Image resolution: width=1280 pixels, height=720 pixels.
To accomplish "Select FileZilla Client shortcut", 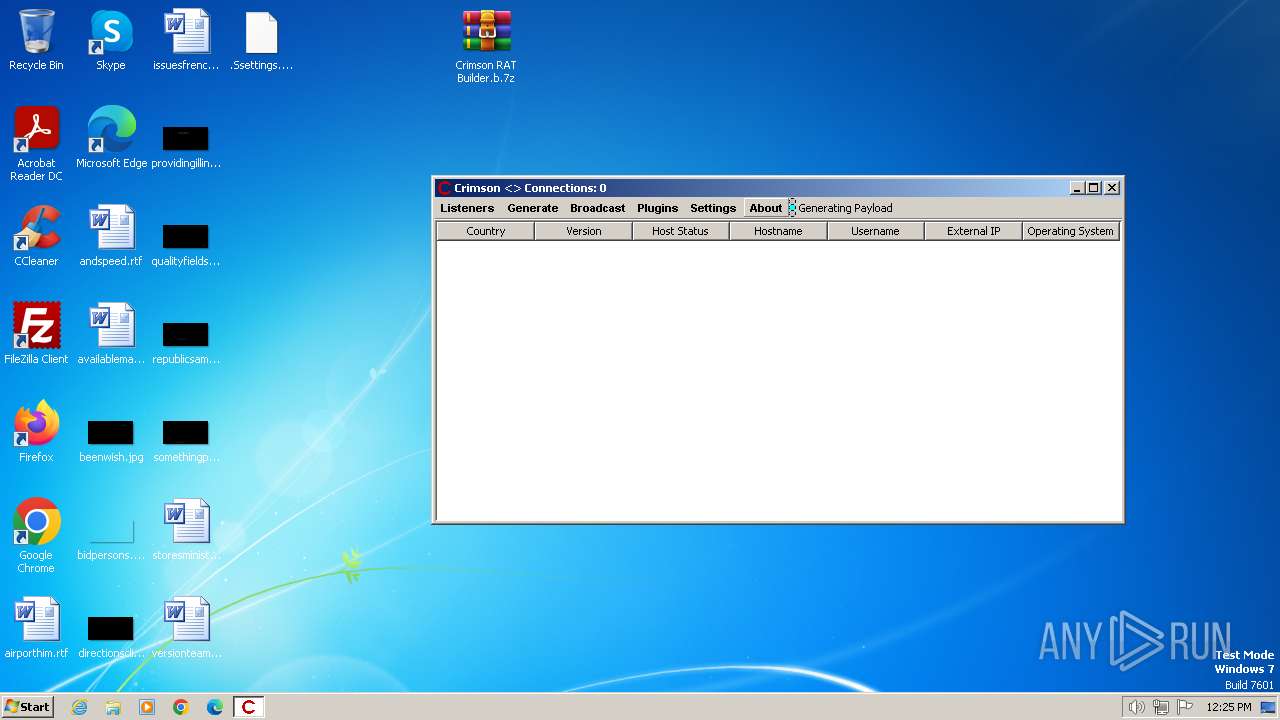I will coord(36,335).
